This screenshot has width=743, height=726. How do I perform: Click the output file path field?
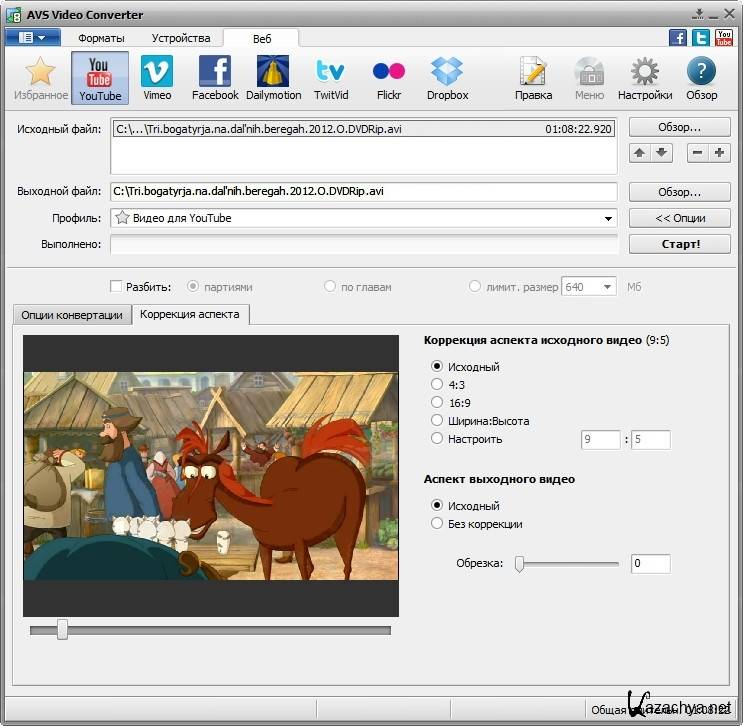[x=363, y=192]
